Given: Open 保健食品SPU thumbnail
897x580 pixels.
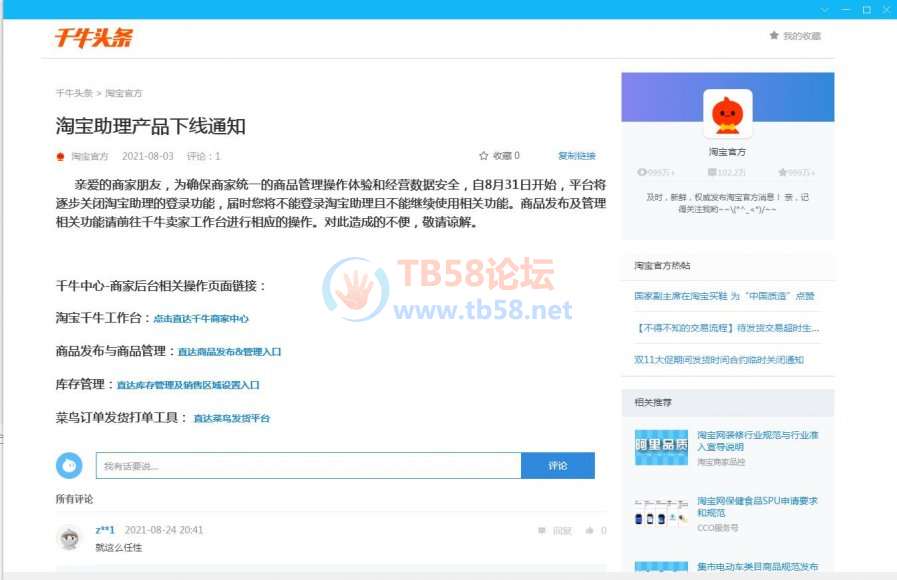Looking at the screenshot, I should (x=661, y=513).
